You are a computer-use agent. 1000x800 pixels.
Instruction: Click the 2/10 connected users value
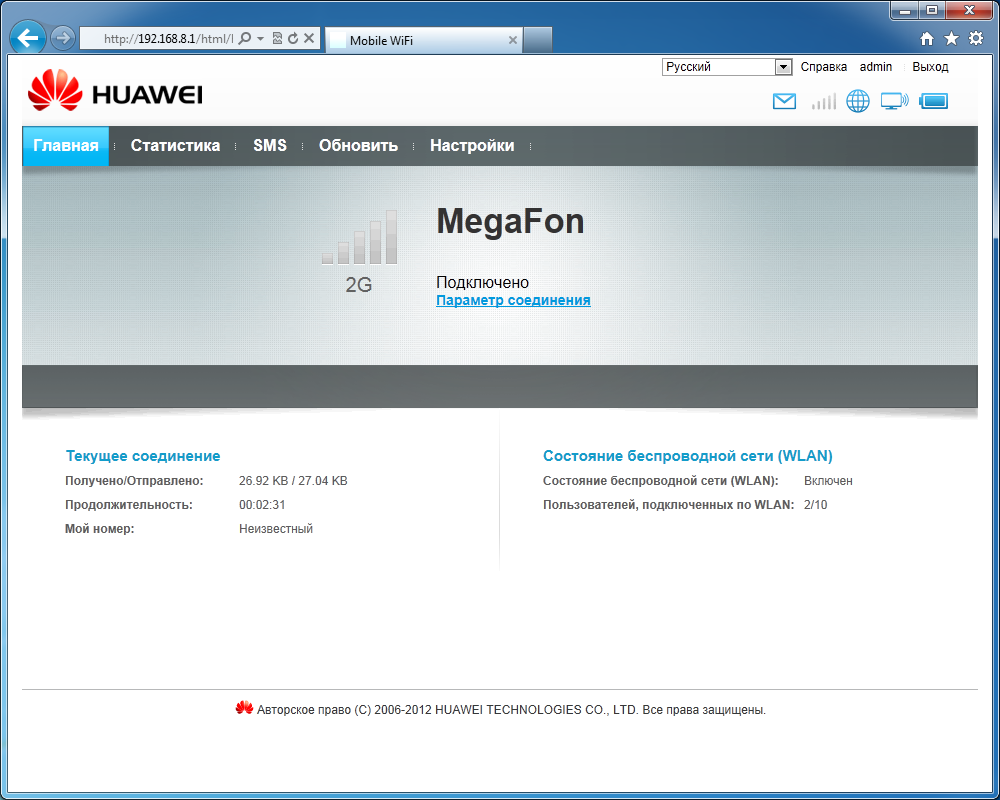point(816,505)
